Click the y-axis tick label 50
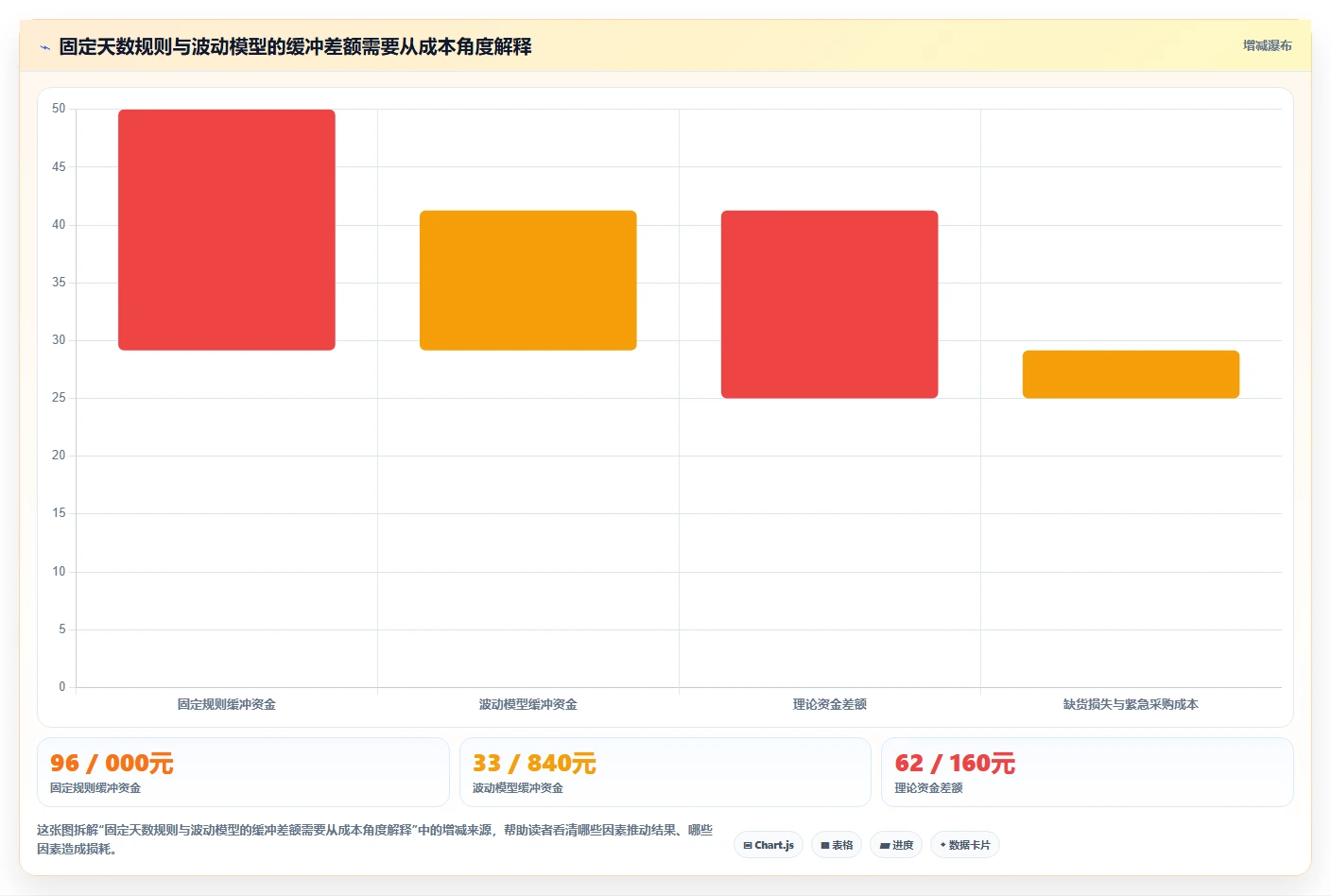 tap(59, 109)
